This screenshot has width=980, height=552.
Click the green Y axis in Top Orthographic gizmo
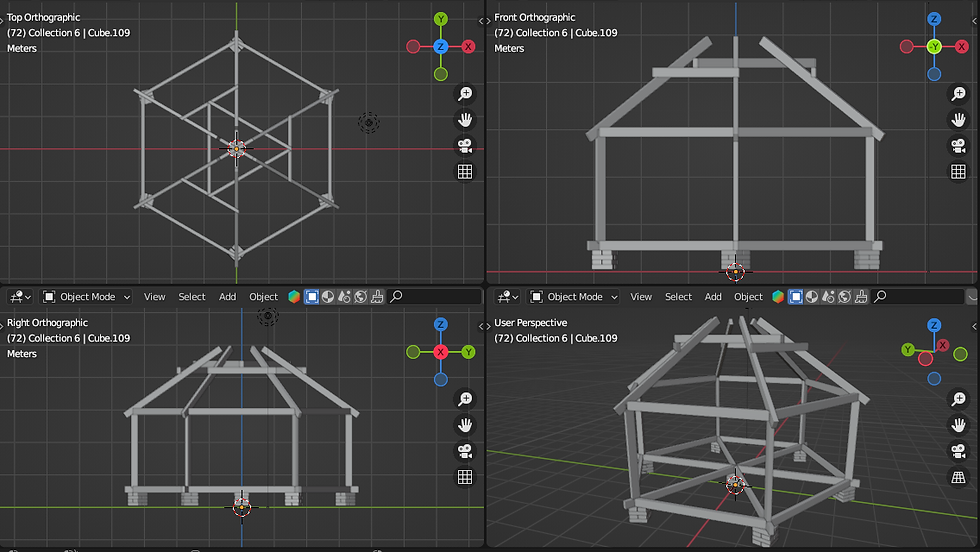[441, 19]
